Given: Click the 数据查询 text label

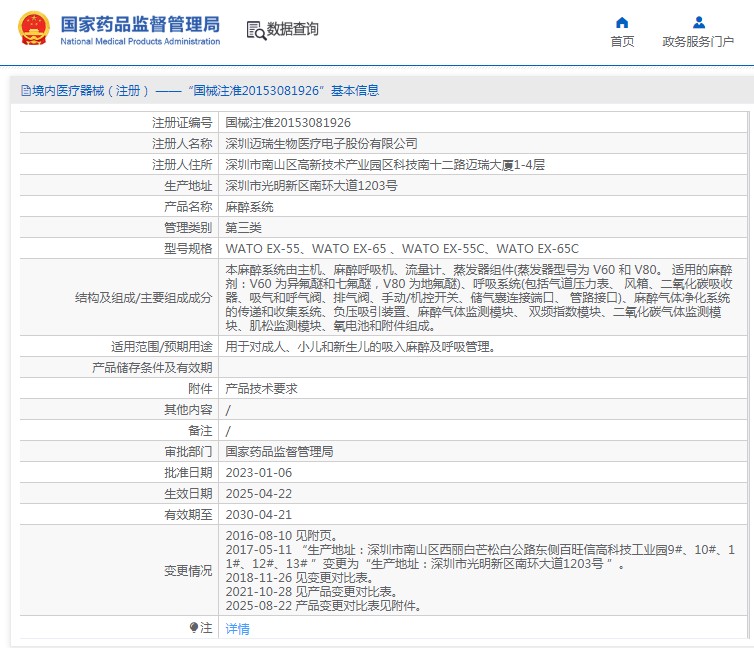Looking at the screenshot, I should point(292,30).
